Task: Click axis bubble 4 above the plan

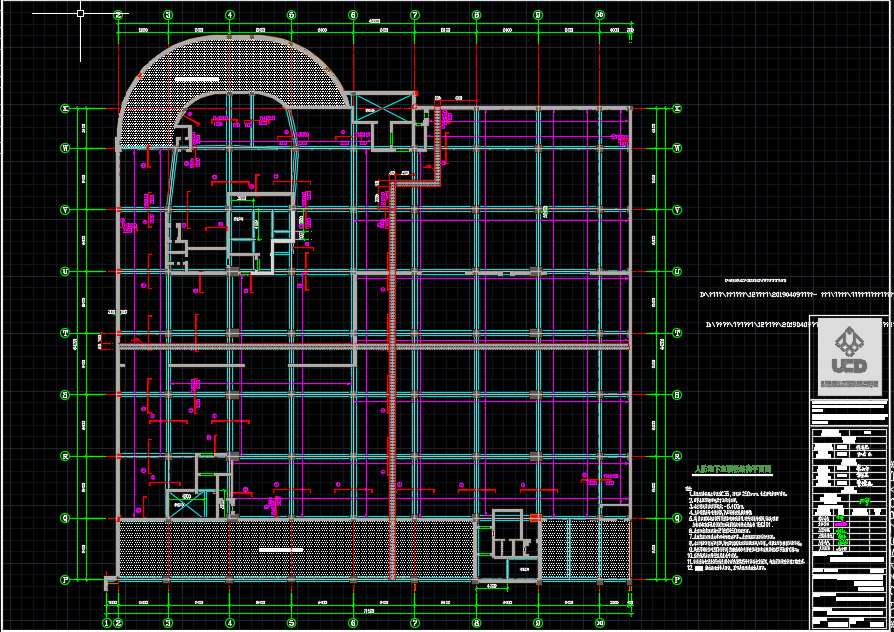Action: [x=230, y=15]
